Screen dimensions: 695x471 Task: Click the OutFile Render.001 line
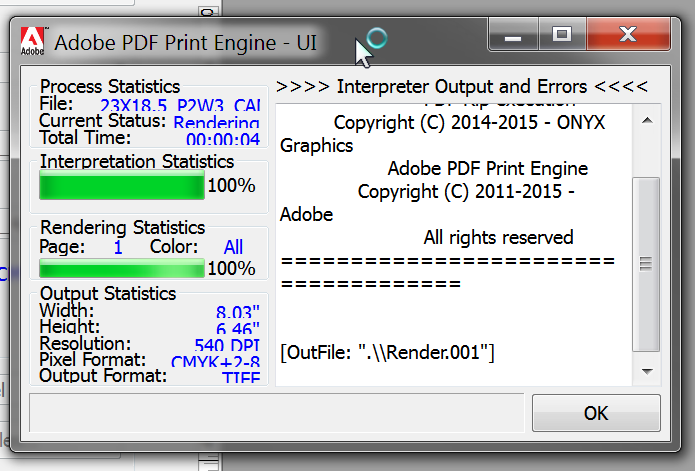click(x=387, y=353)
